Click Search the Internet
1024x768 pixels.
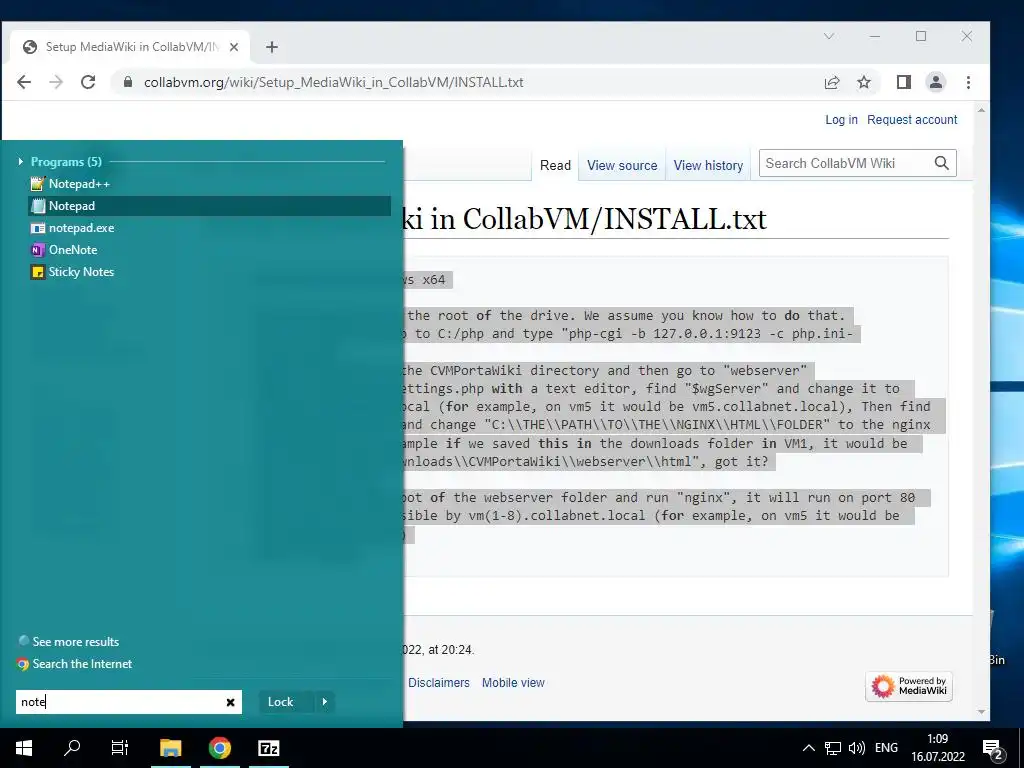coord(75,664)
